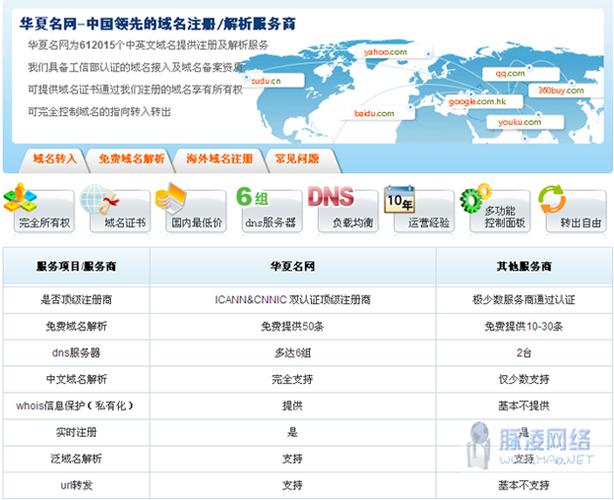Click the whois信息保护 row label

pyautogui.click(x=75, y=406)
